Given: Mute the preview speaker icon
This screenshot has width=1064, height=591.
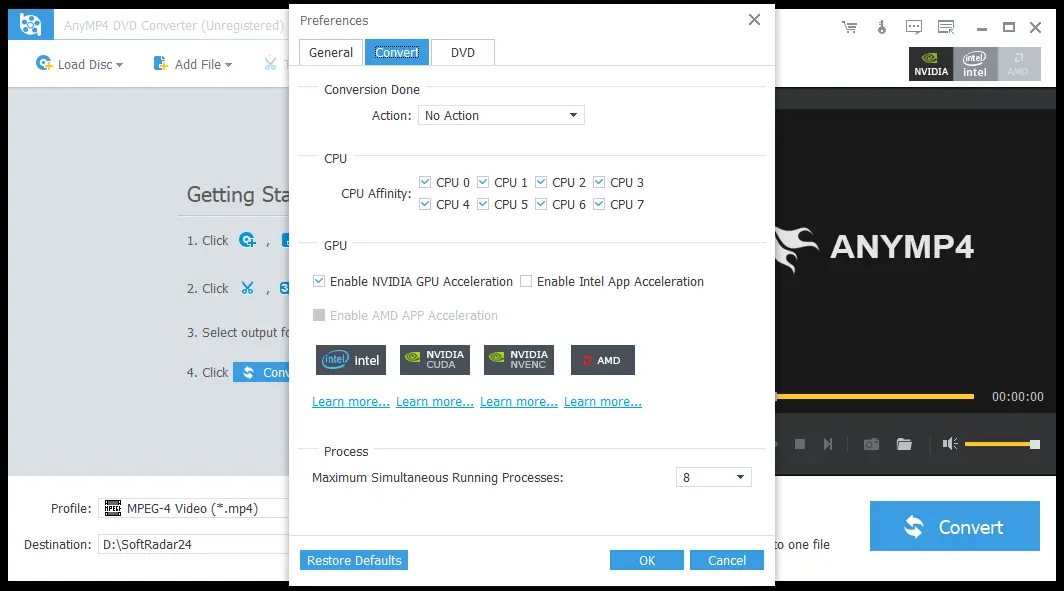Looking at the screenshot, I should (950, 444).
